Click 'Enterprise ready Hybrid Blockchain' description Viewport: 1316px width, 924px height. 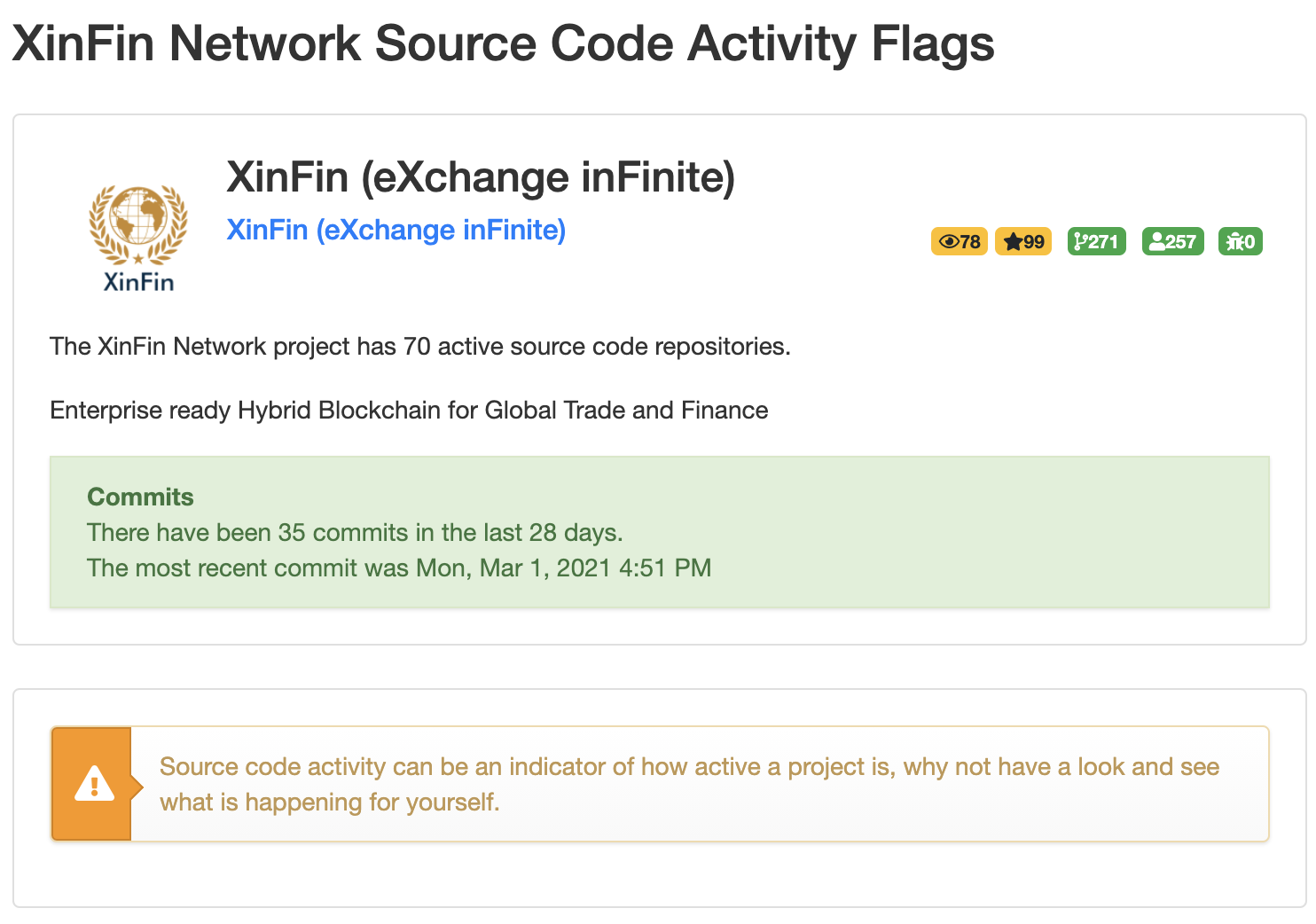click(x=409, y=410)
